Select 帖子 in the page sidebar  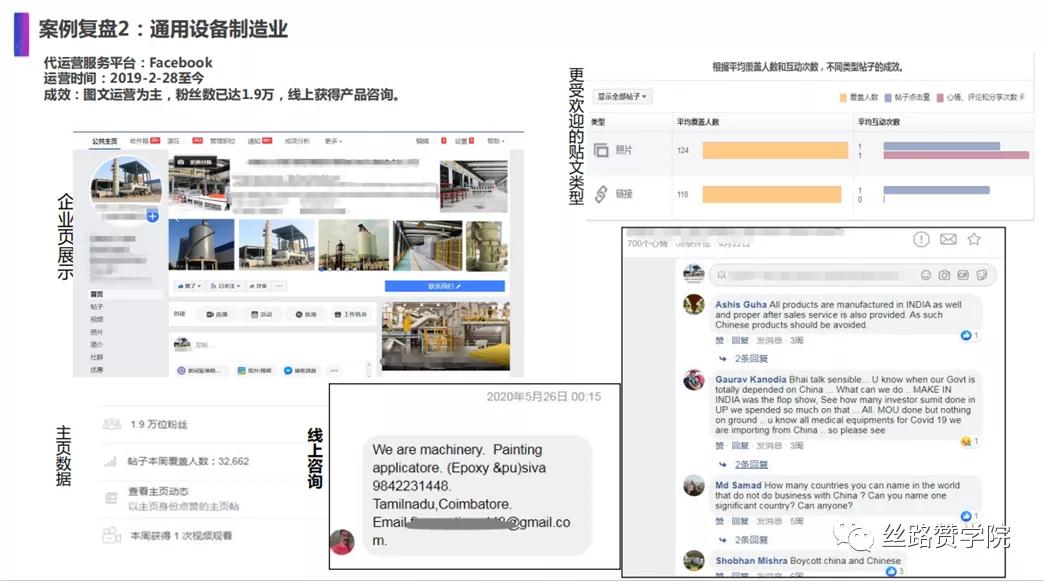coord(97,307)
